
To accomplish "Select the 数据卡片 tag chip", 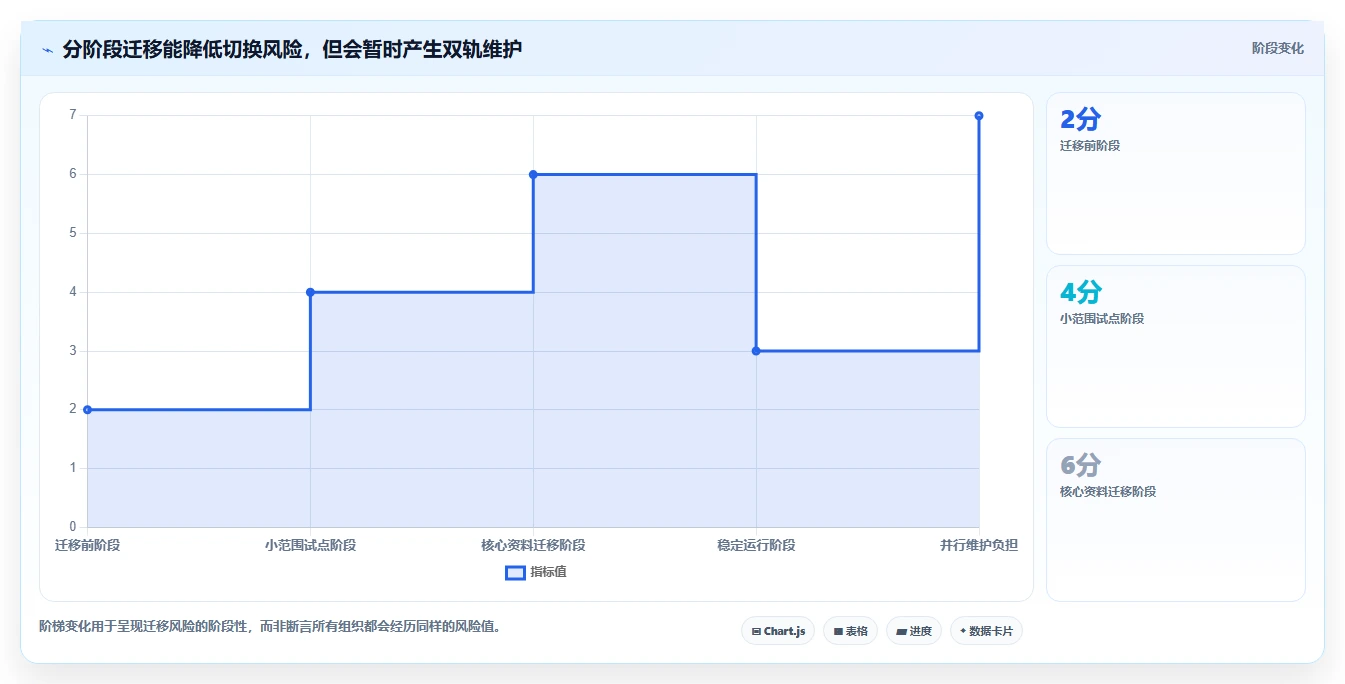I will [986, 631].
